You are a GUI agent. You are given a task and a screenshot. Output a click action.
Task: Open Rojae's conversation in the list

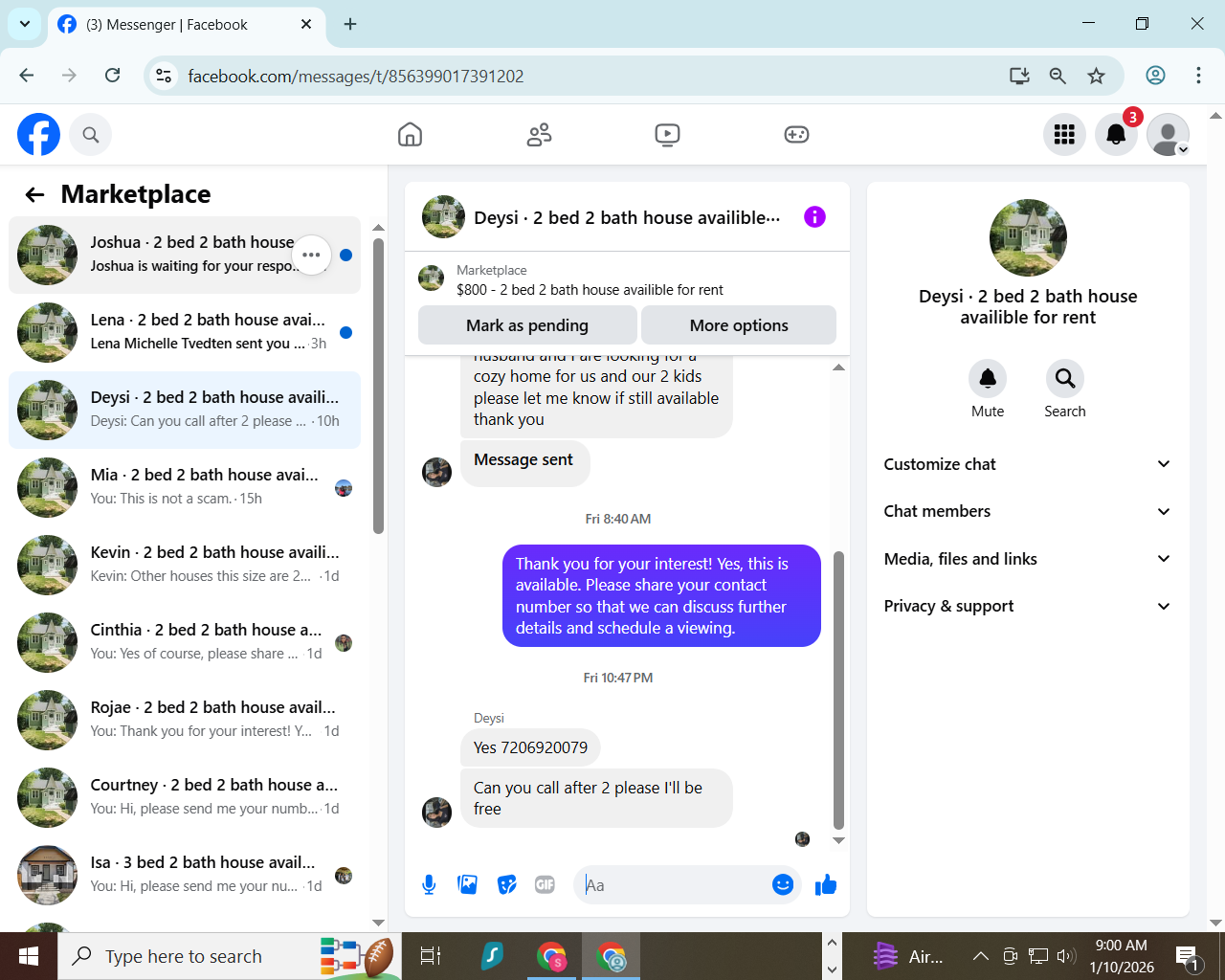tap(185, 720)
